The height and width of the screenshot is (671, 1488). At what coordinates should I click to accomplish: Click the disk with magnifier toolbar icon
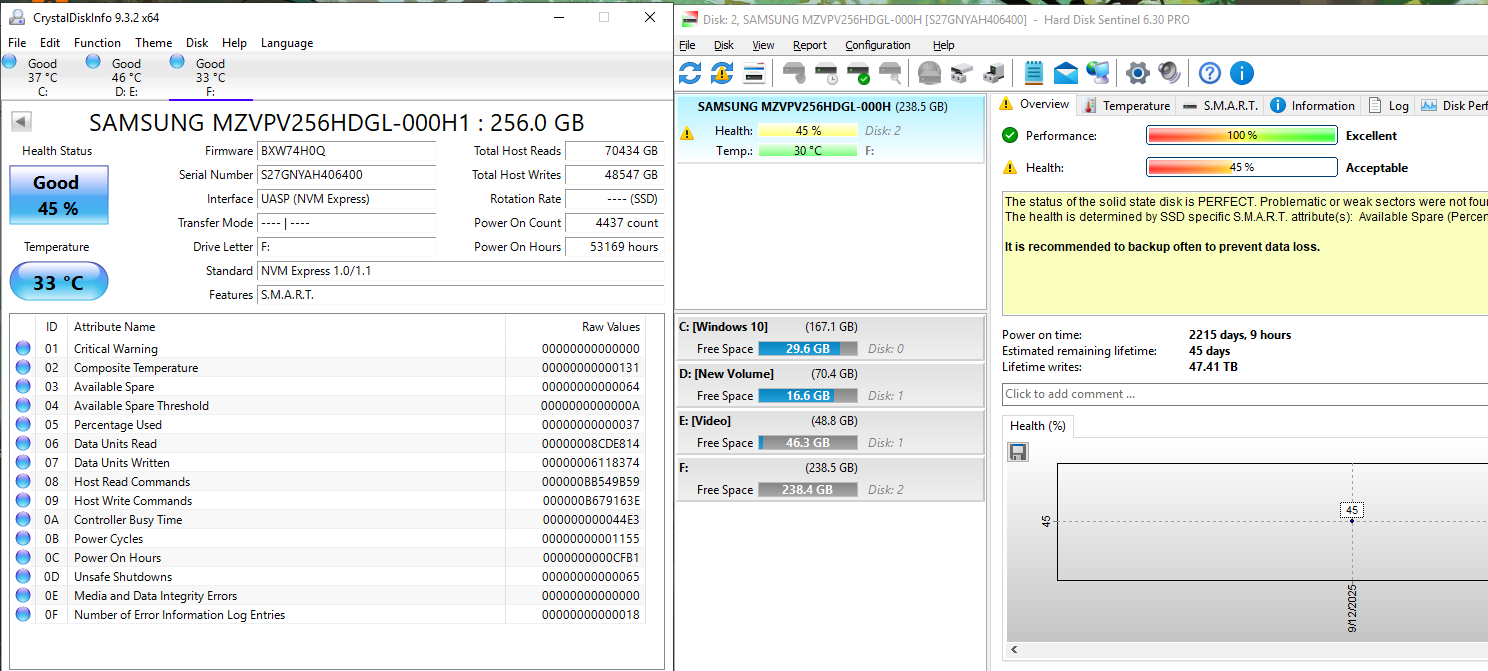pos(890,73)
